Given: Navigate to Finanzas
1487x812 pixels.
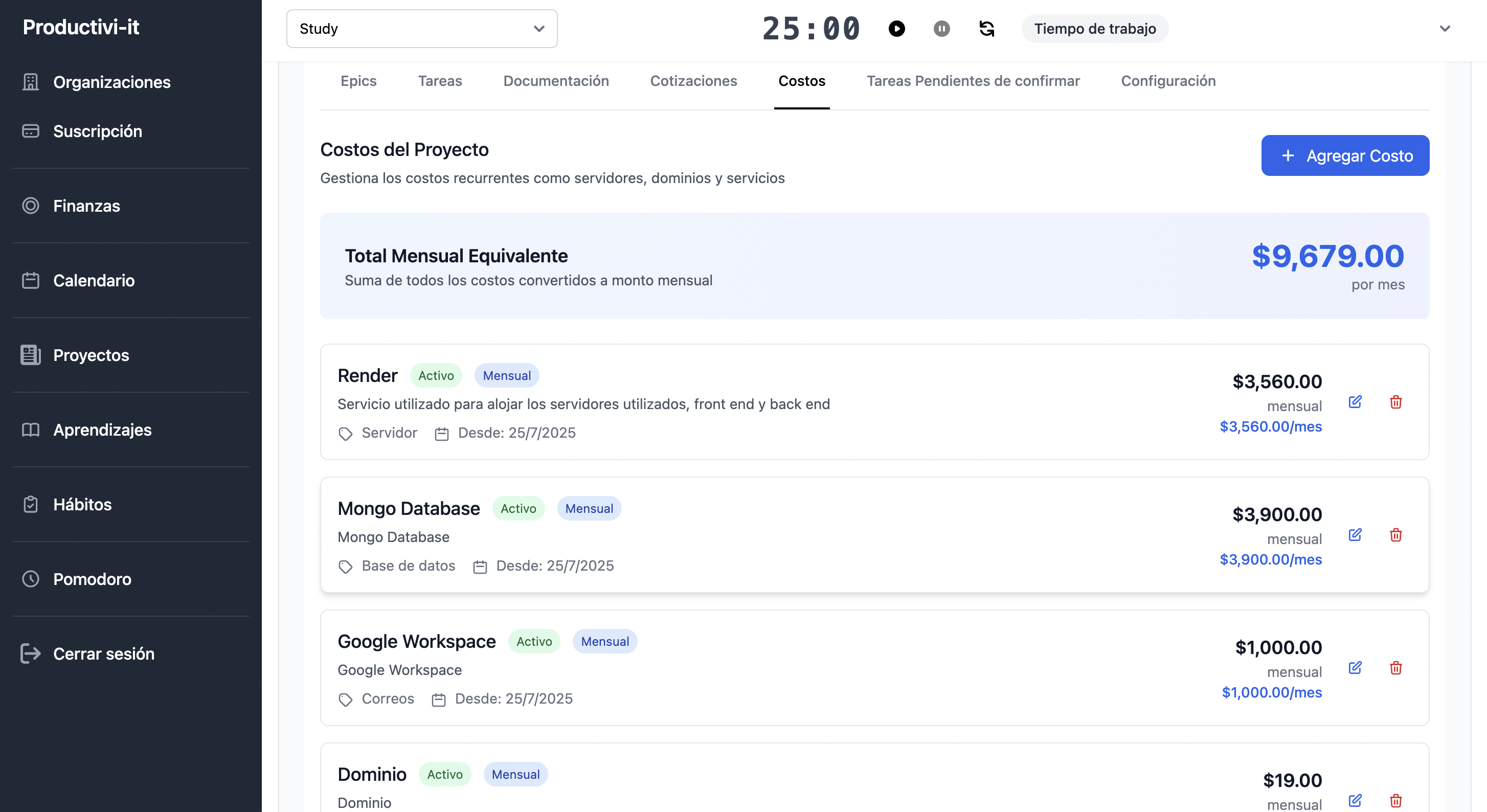Looking at the screenshot, I should coord(86,206).
